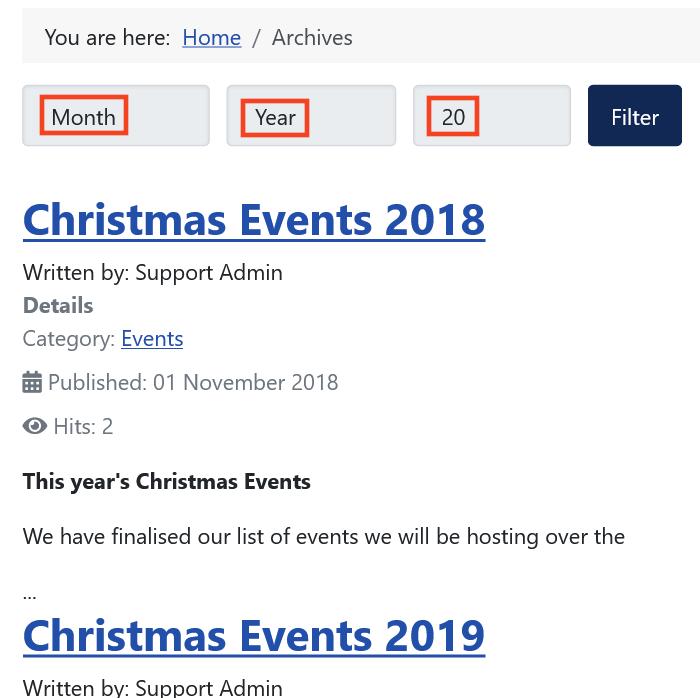Click the You are here label
The image size is (700, 698).
(x=107, y=37)
